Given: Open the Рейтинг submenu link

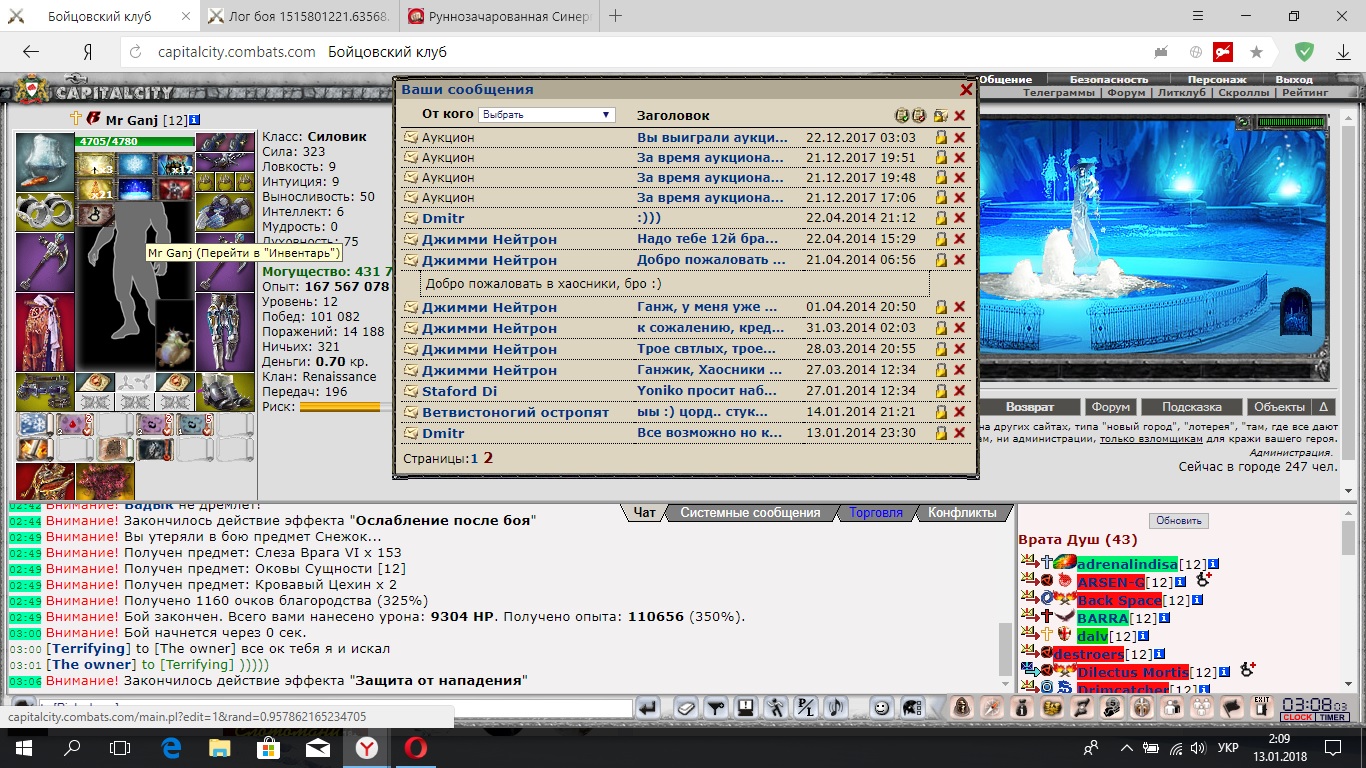Looking at the screenshot, I should (1305, 93).
